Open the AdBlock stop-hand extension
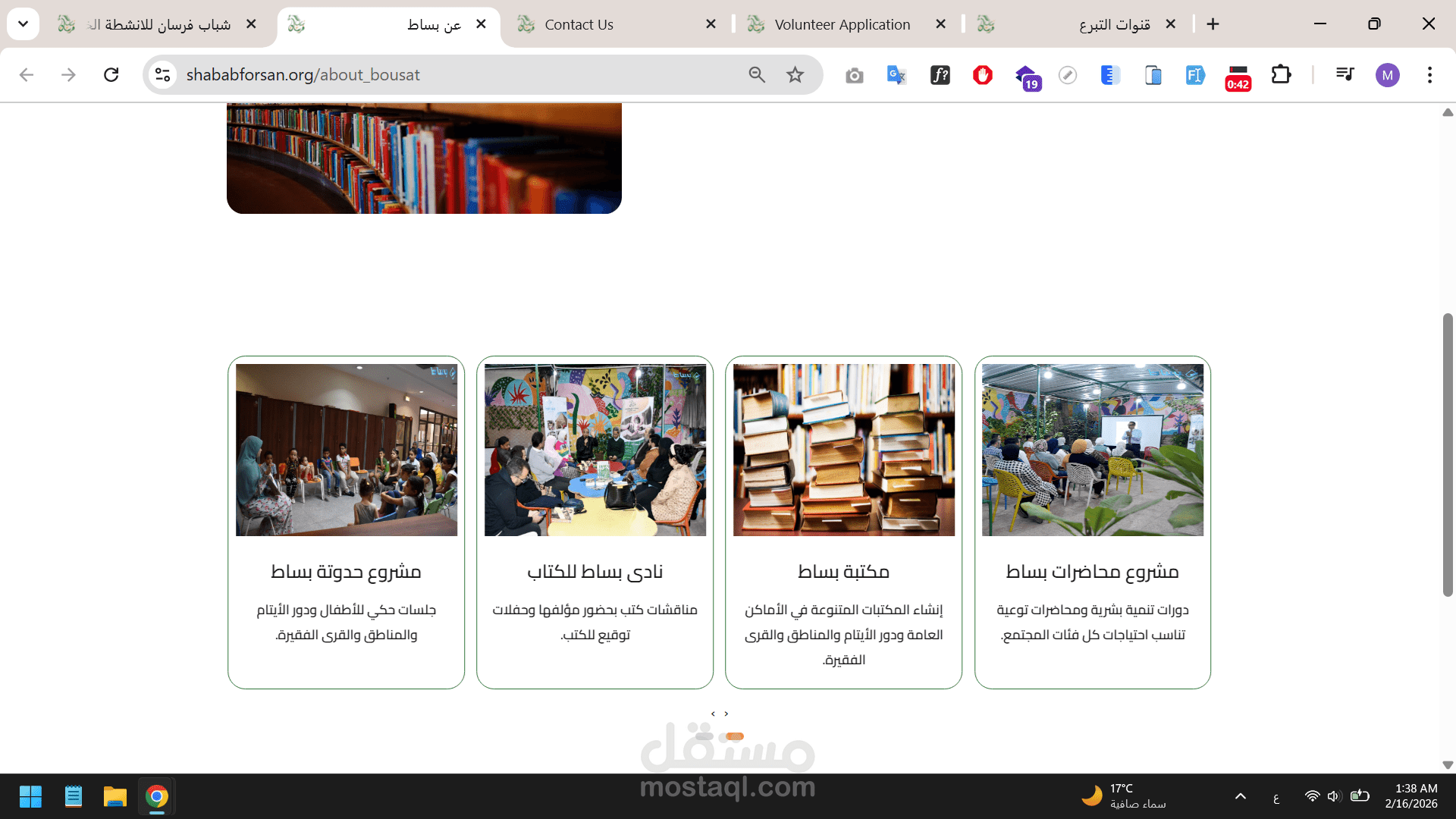Screen dimensions: 1456x819 tap(983, 75)
